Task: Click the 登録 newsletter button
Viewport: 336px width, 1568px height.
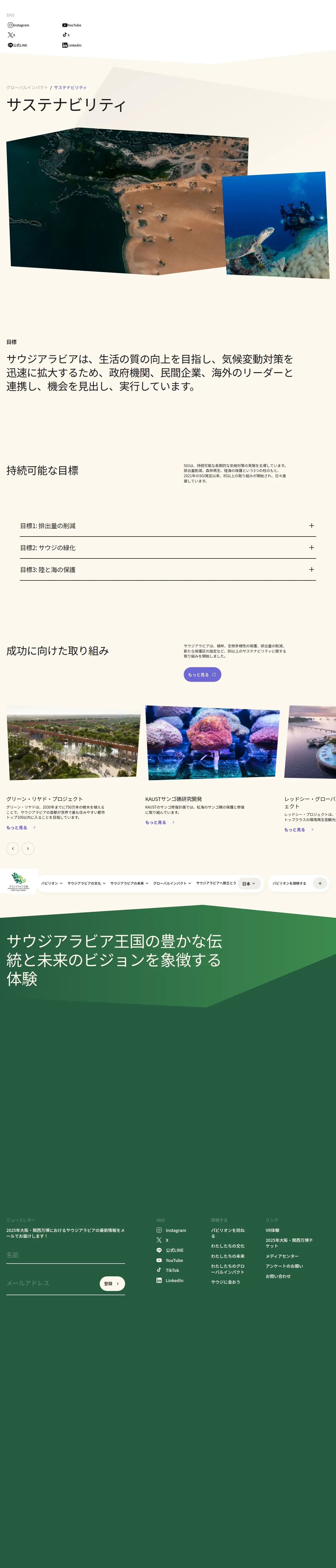Action: [x=112, y=1283]
